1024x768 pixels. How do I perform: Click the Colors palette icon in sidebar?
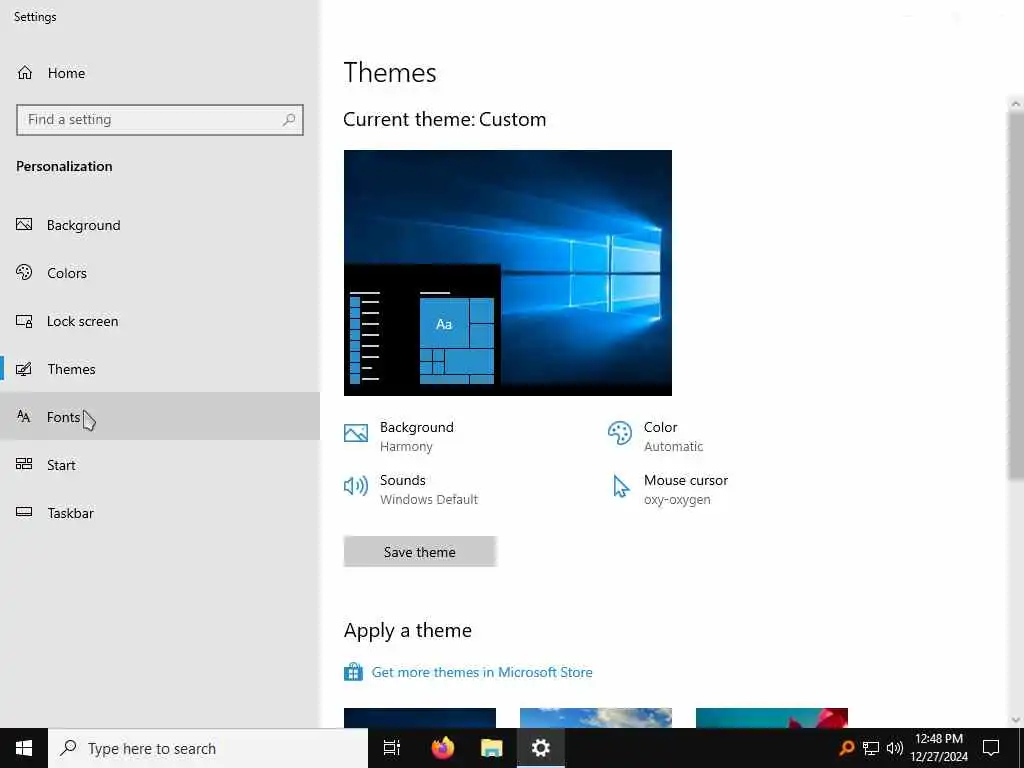coord(24,272)
